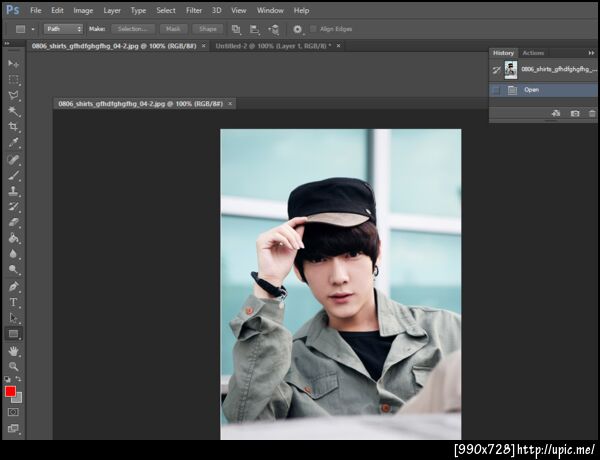
Task: Change the screen mode
Action: click(13, 428)
